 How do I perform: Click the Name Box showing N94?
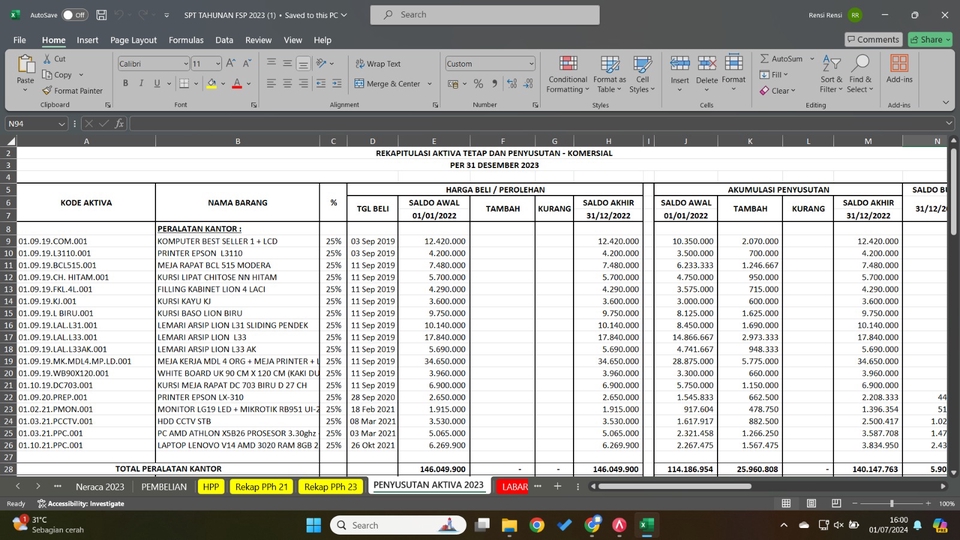click(36, 124)
